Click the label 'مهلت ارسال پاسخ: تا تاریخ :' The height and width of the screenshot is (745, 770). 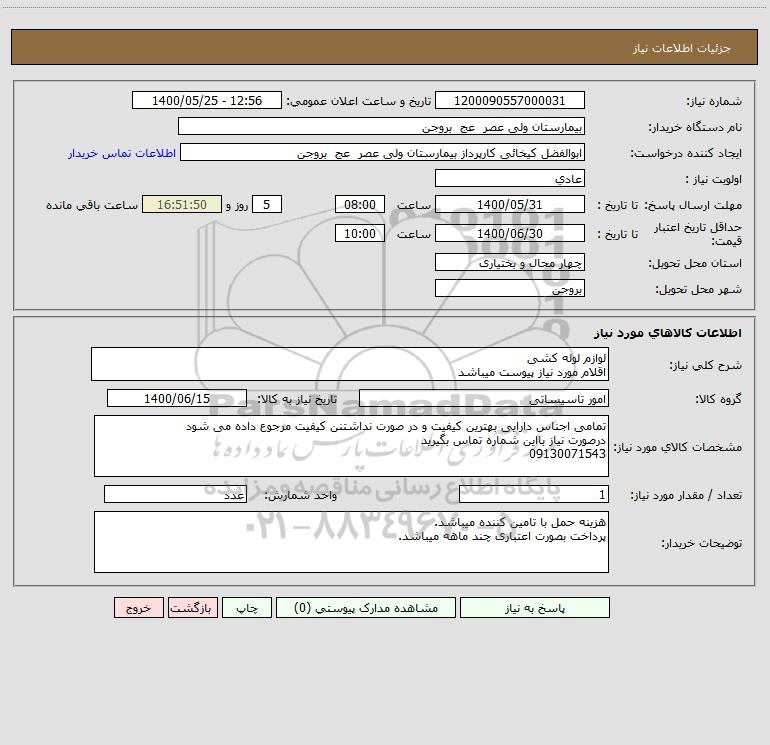tap(669, 205)
